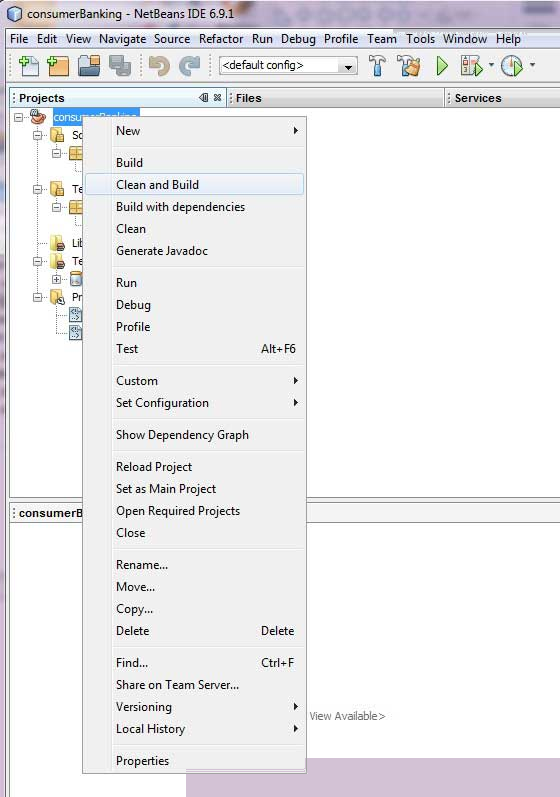Click the Debug Main Project icon
This screenshot has height=797, width=560.
[x=471, y=66]
